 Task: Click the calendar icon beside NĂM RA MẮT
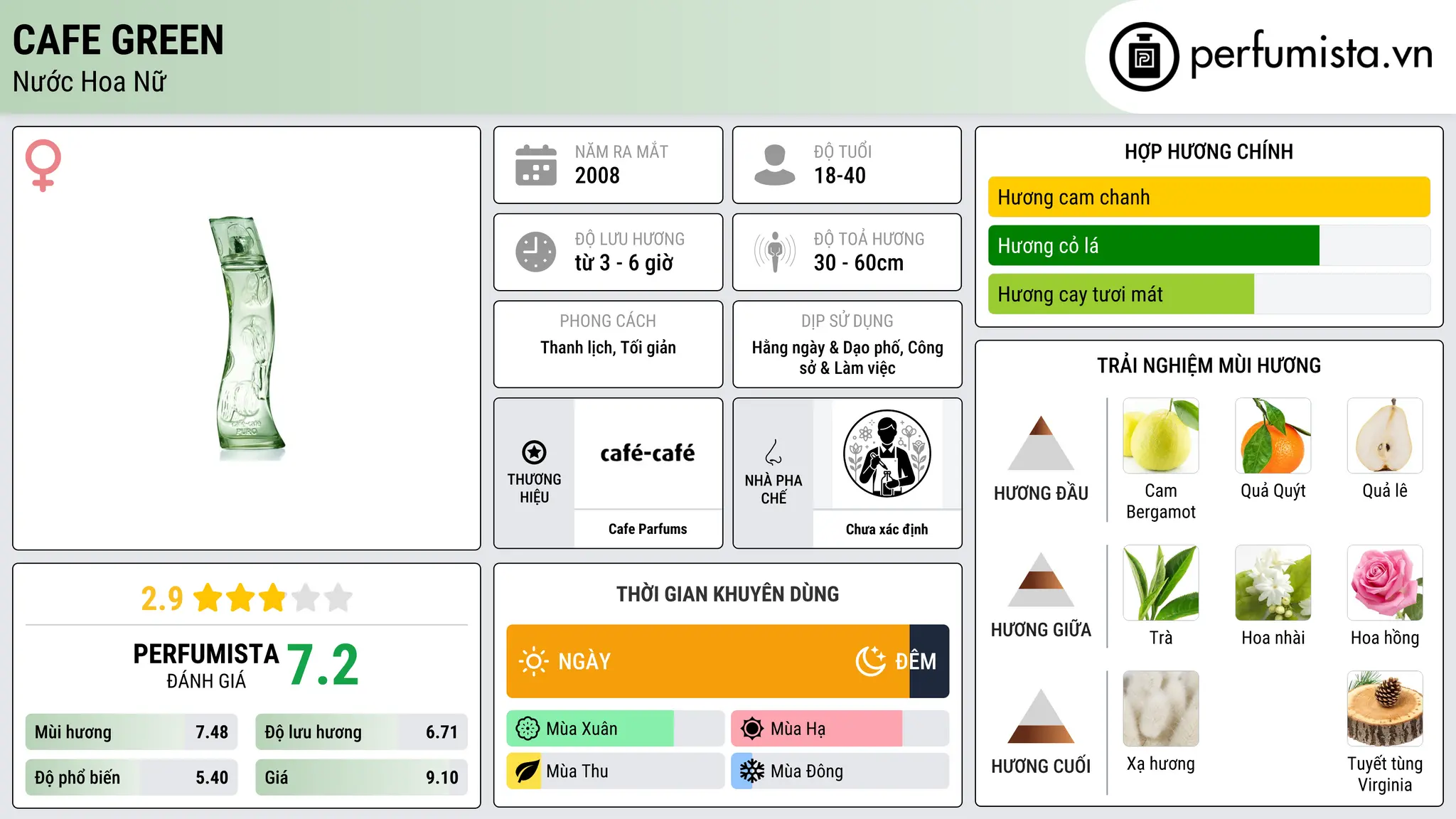(x=536, y=165)
